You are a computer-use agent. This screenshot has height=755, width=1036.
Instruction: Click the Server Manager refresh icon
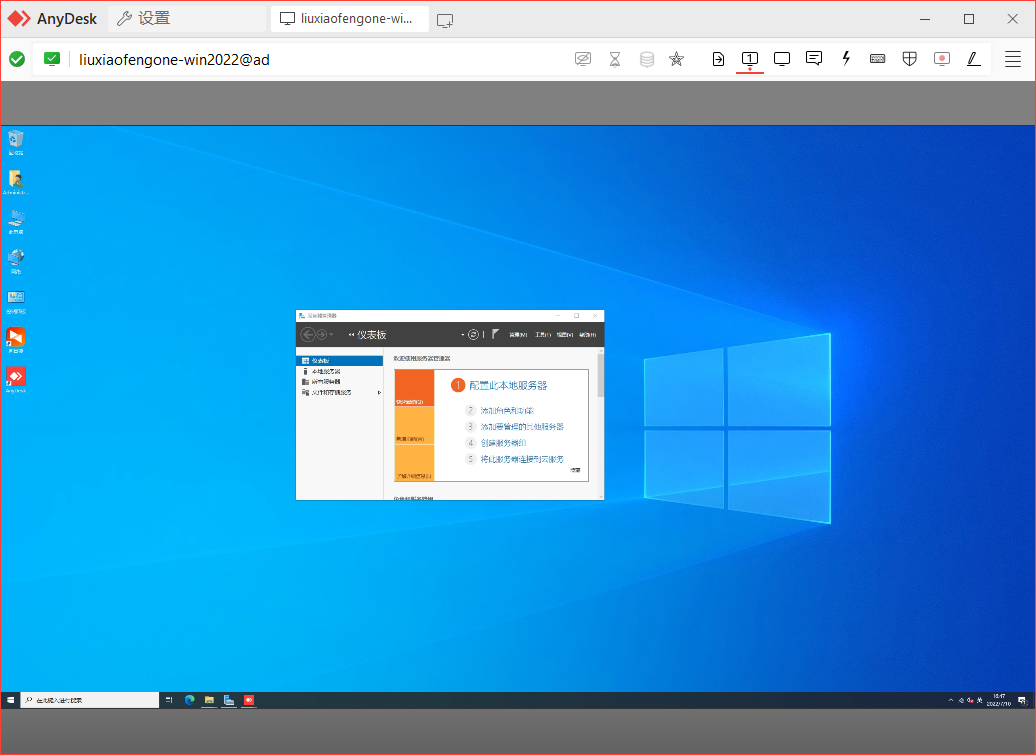[474, 334]
